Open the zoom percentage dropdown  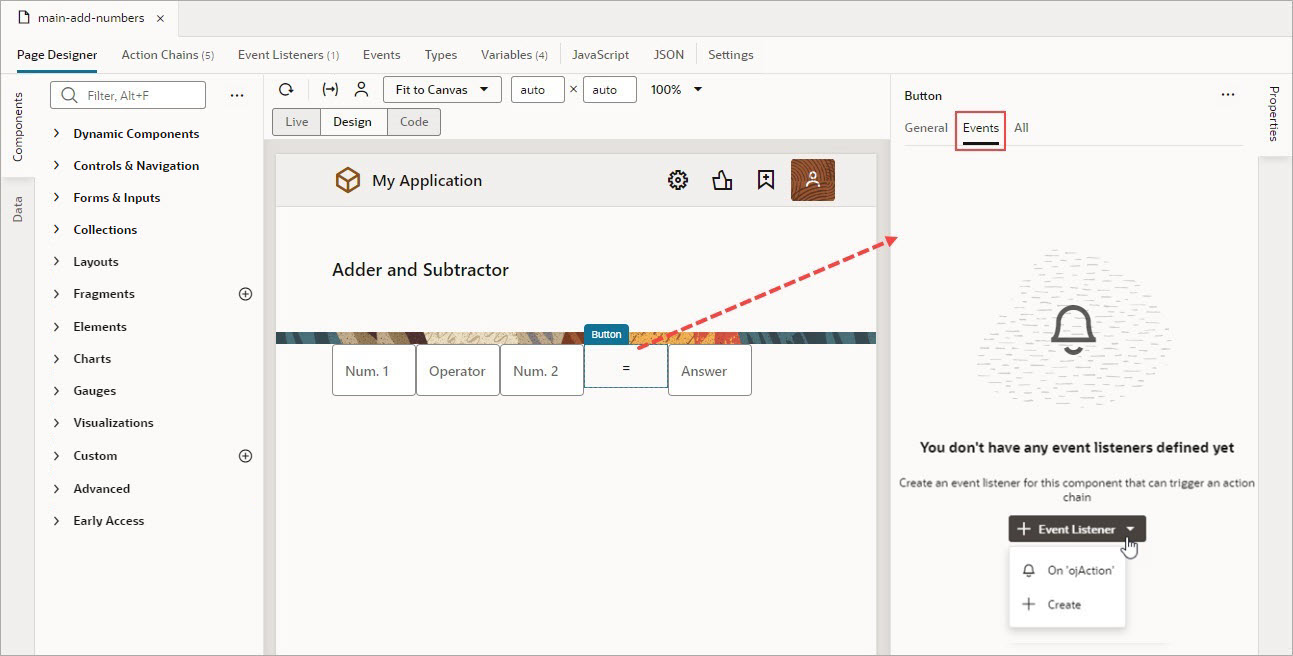[x=676, y=89]
